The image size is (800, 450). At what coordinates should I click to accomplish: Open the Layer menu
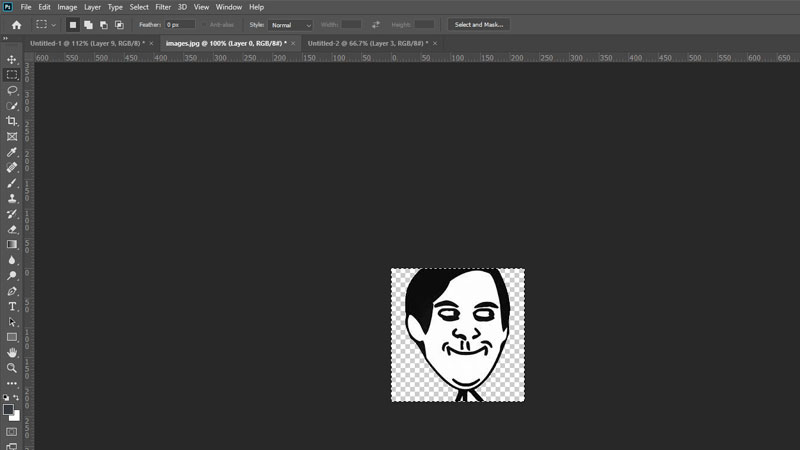point(92,7)
